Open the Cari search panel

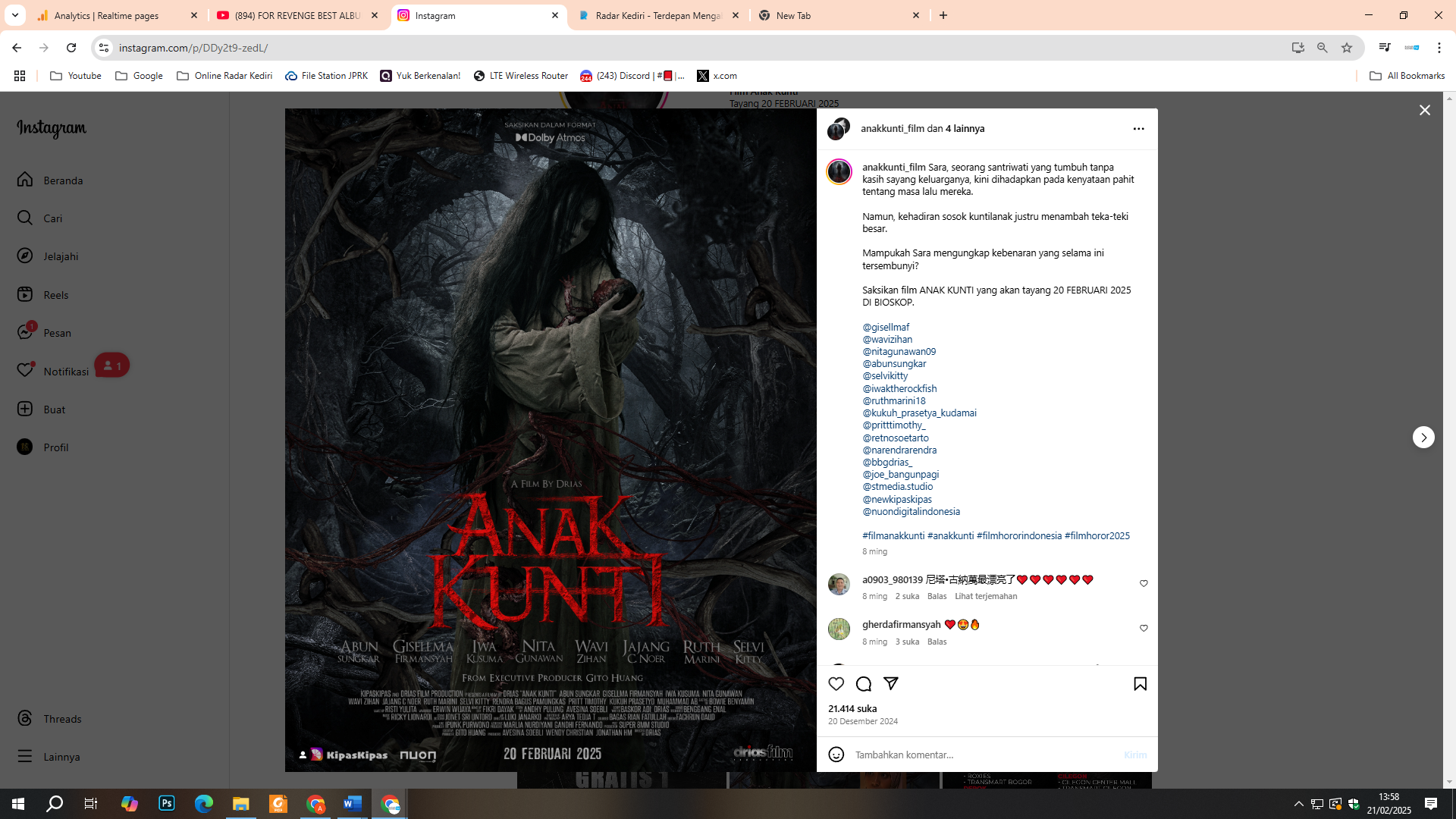pyautogui.click(x=40, y=218)
